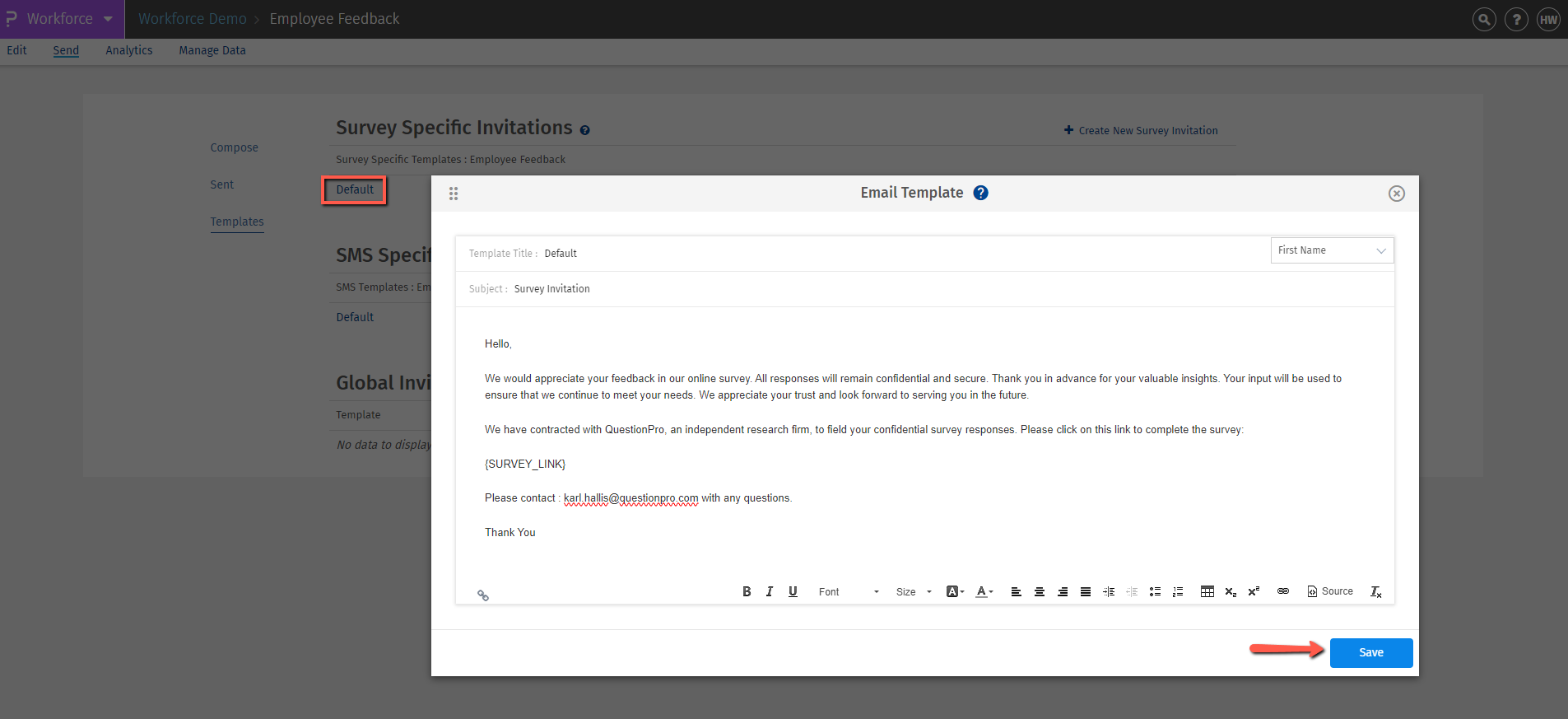The height and width of the screenshot is (719, 1568).
Task: Center align the text
Action: click(x=1040, y=591)
